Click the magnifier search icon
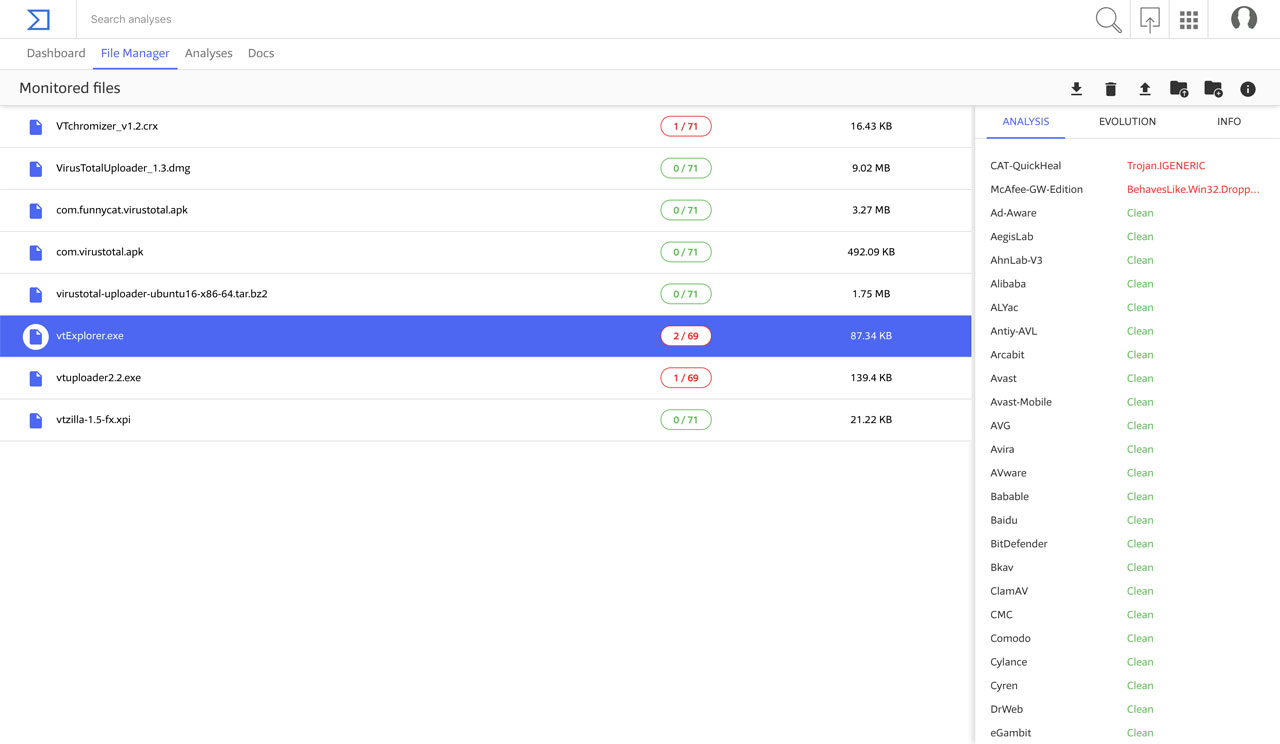Image resolution: width=1280 pixels, height=744 pixels. (1108, 19)
